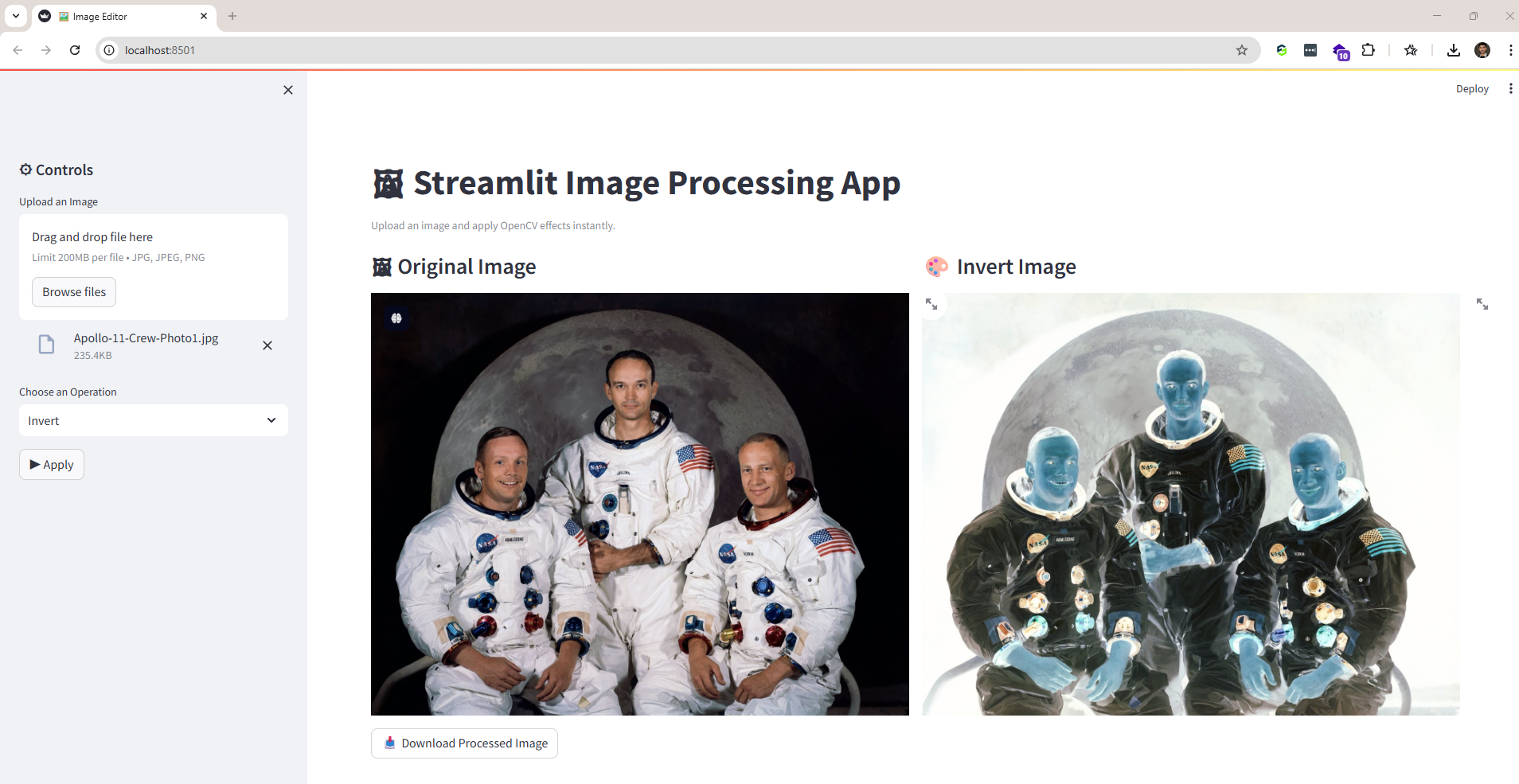Screen dimensions: 1519x784
Task: Close the sidebar with the X icon
Action: coord(288,90)
